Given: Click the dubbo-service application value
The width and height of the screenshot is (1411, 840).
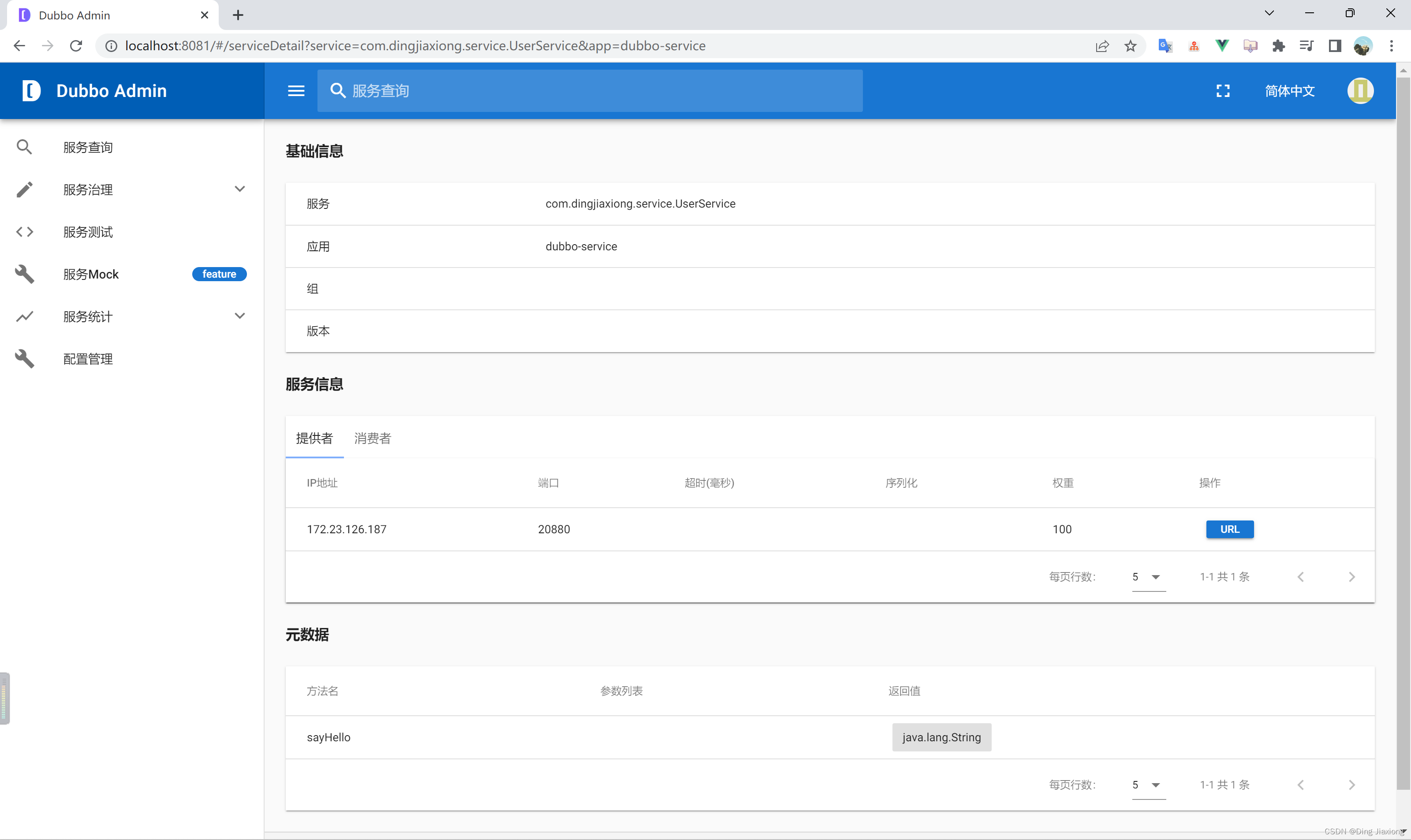Looking at the screenshot, I should (x=581, y=246).
